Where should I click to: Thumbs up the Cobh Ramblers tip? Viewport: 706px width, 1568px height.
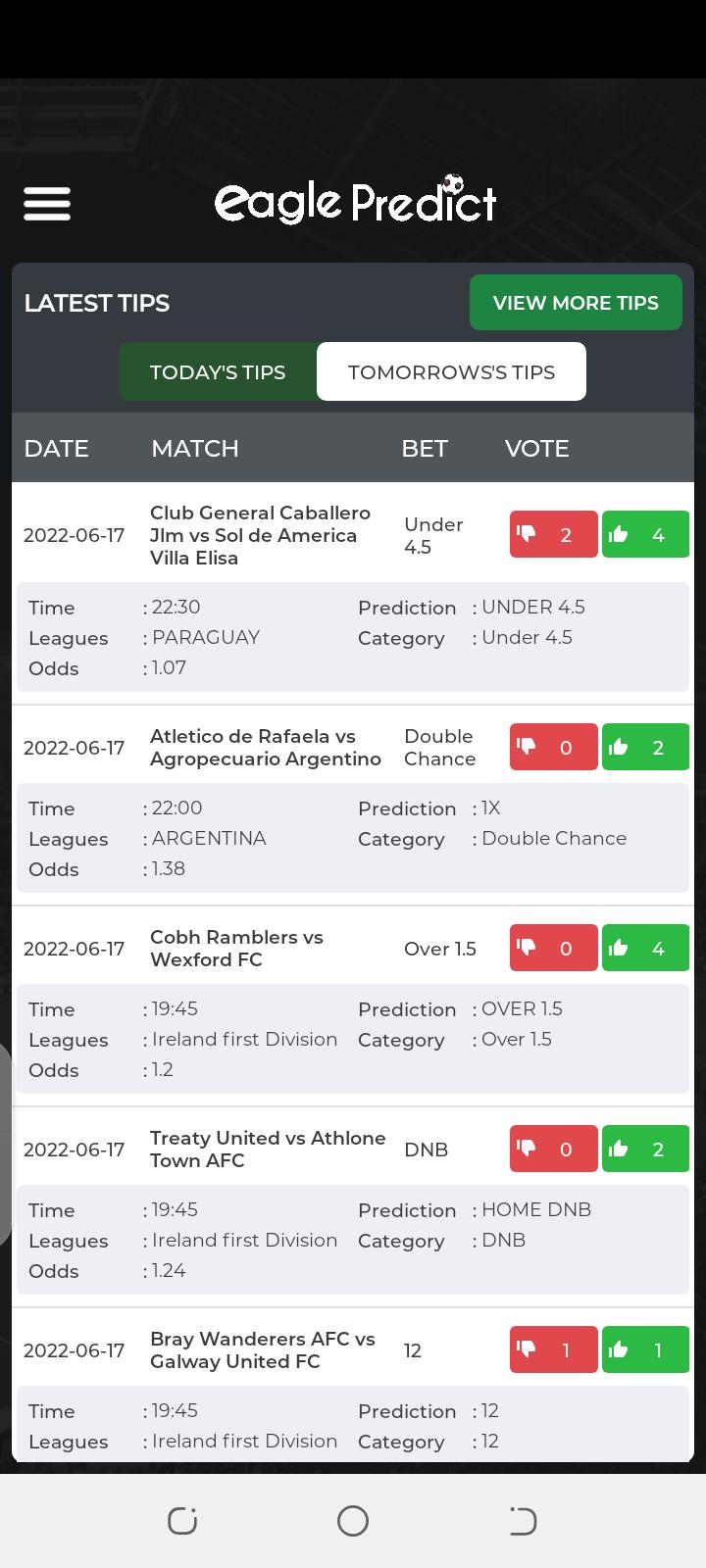point(645,948)
